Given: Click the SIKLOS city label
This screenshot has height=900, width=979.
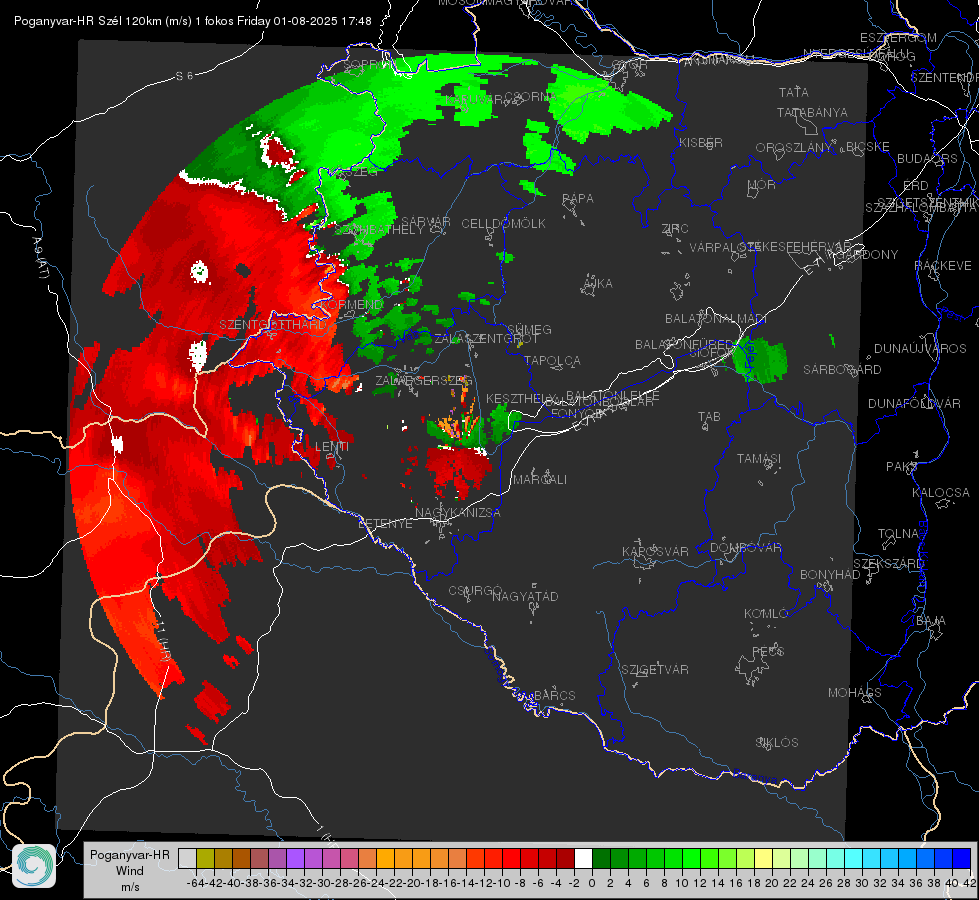Looking at the screenshot, I should pos(777,743).
